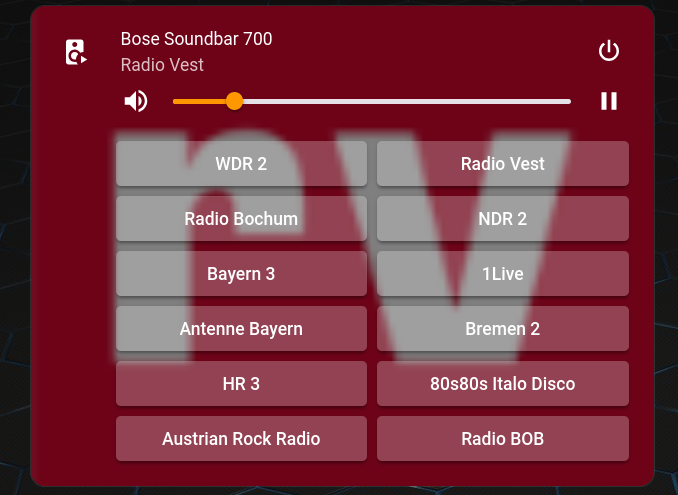Click the Radio Vest now-playing subtitle
Image resolution: width=678 pixels, height=495 pixels.
[x=162, y=65]
